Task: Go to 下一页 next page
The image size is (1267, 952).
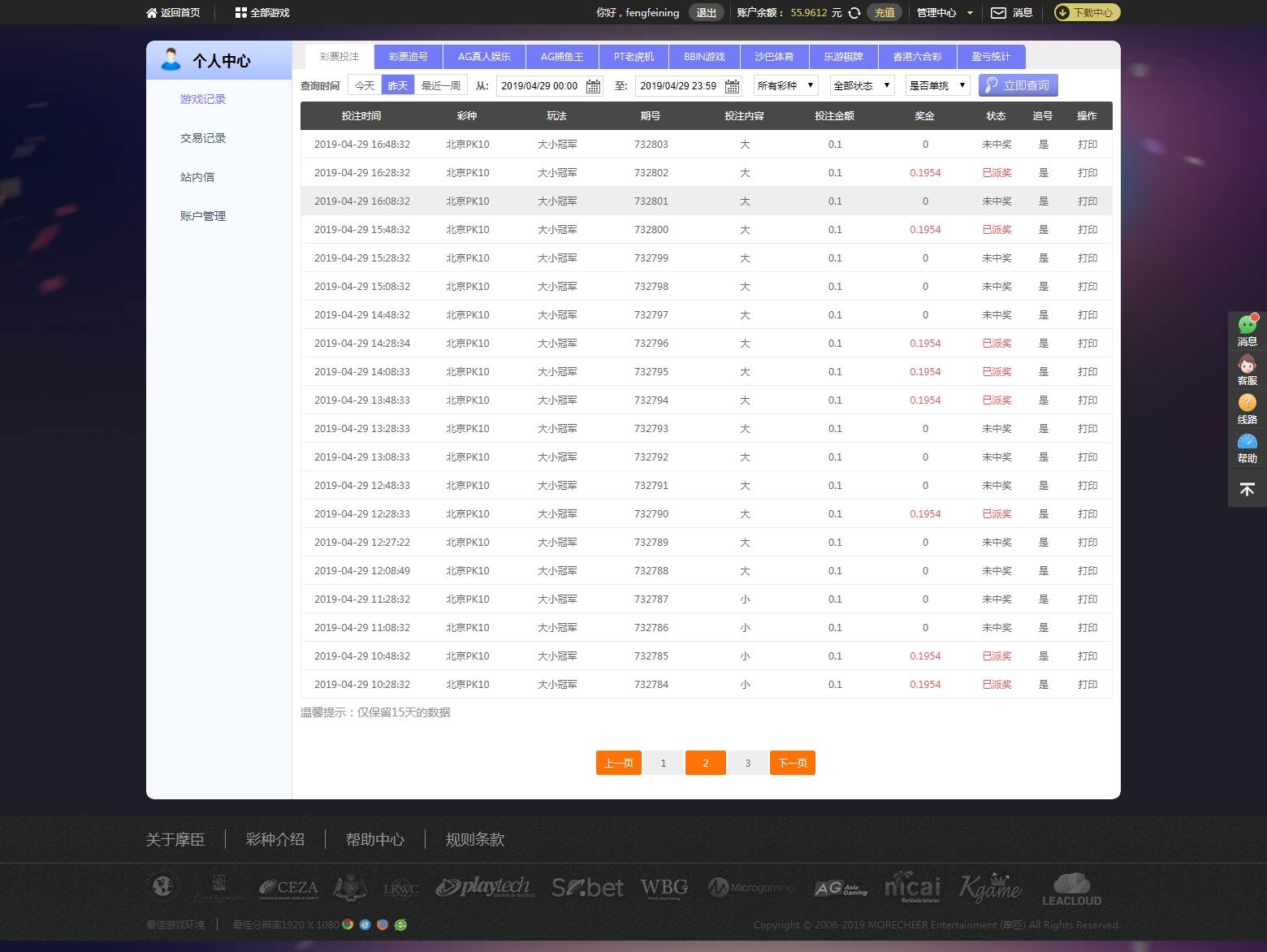Action: (x=792, y=763)
